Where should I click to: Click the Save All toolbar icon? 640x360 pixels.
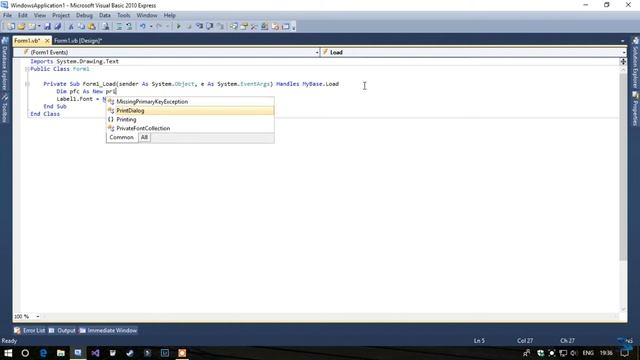(58, 27)
